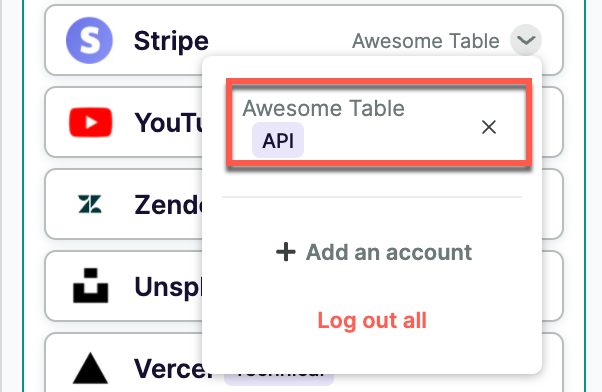Collapse the Stripe account dropdown chevron
The width and height of the screenshot is (602, 392).
tap(526, 40)
